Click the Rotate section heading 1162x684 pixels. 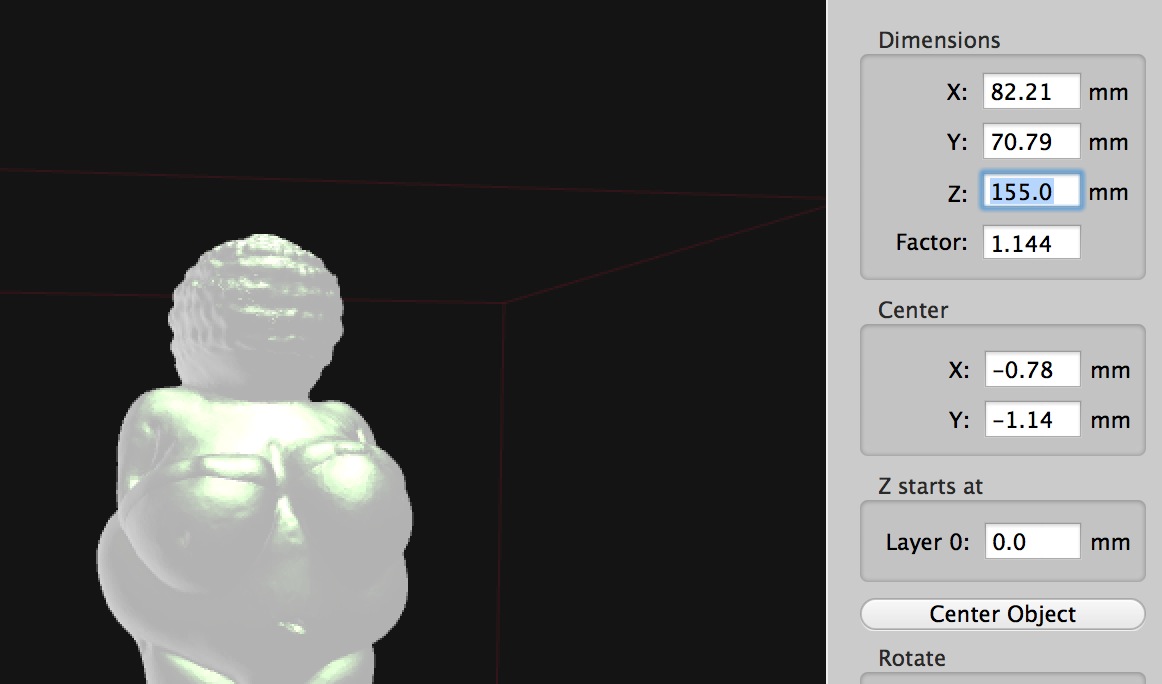tap(911, 658)
